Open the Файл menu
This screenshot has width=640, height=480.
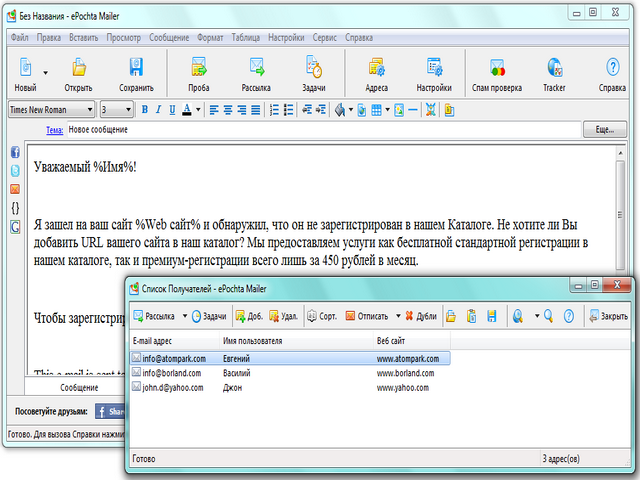[19, 38]
